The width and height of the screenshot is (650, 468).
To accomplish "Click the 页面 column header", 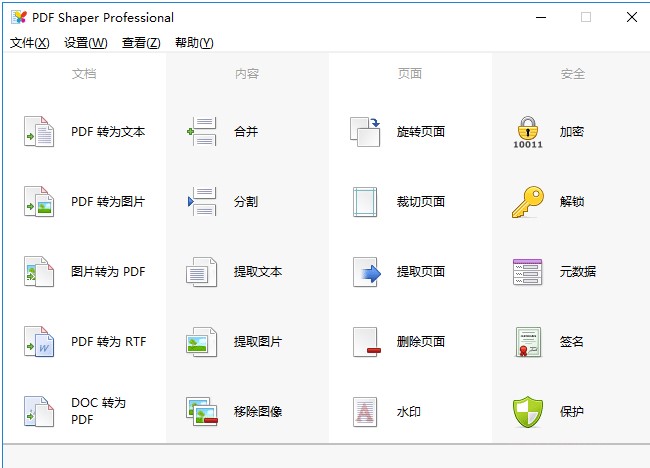I will pos(410,74).
